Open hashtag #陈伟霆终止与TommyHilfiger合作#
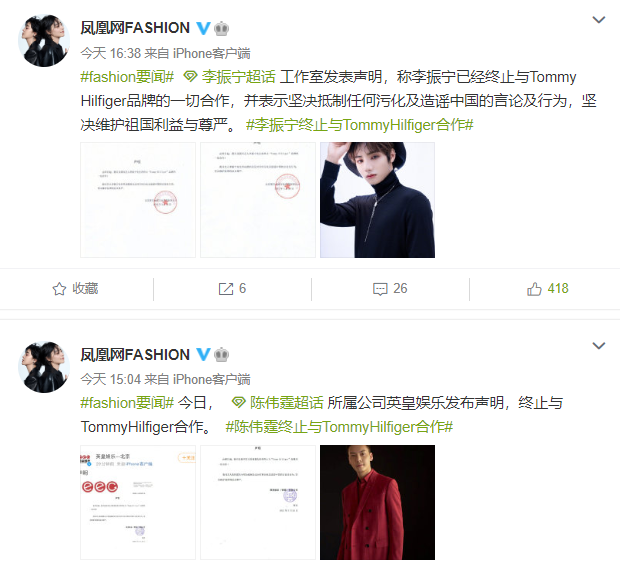This screenshot has width=620, height=567. pyautogui.click(x=339, y=427)
